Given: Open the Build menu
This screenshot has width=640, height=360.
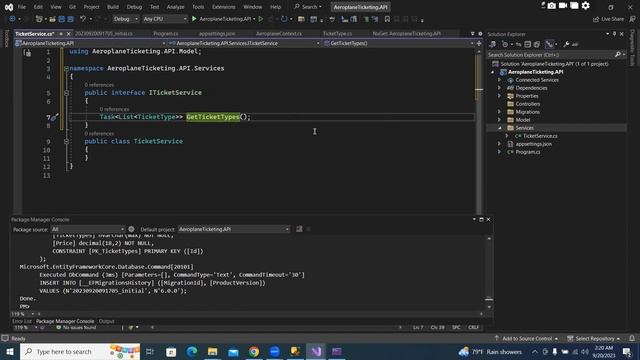Looking at the screenshot, I should pyautogui.click(x=113, y=7).
